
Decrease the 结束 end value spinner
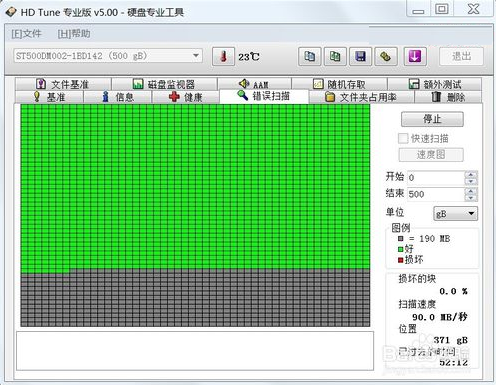coord(471,198)
